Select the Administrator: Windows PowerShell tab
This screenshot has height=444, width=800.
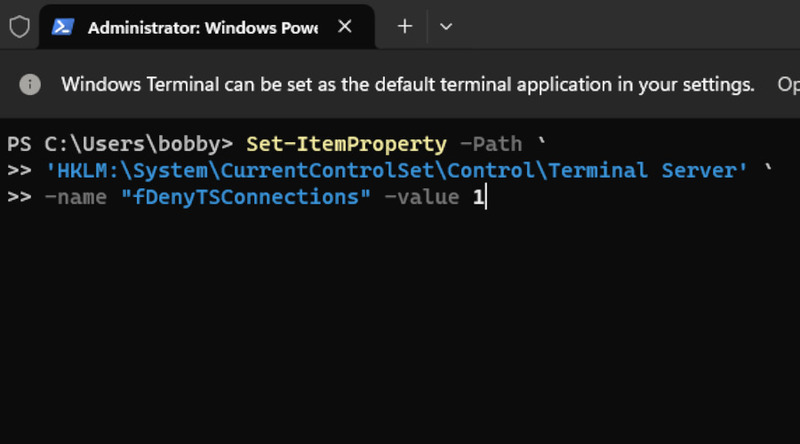click(202, 27)
